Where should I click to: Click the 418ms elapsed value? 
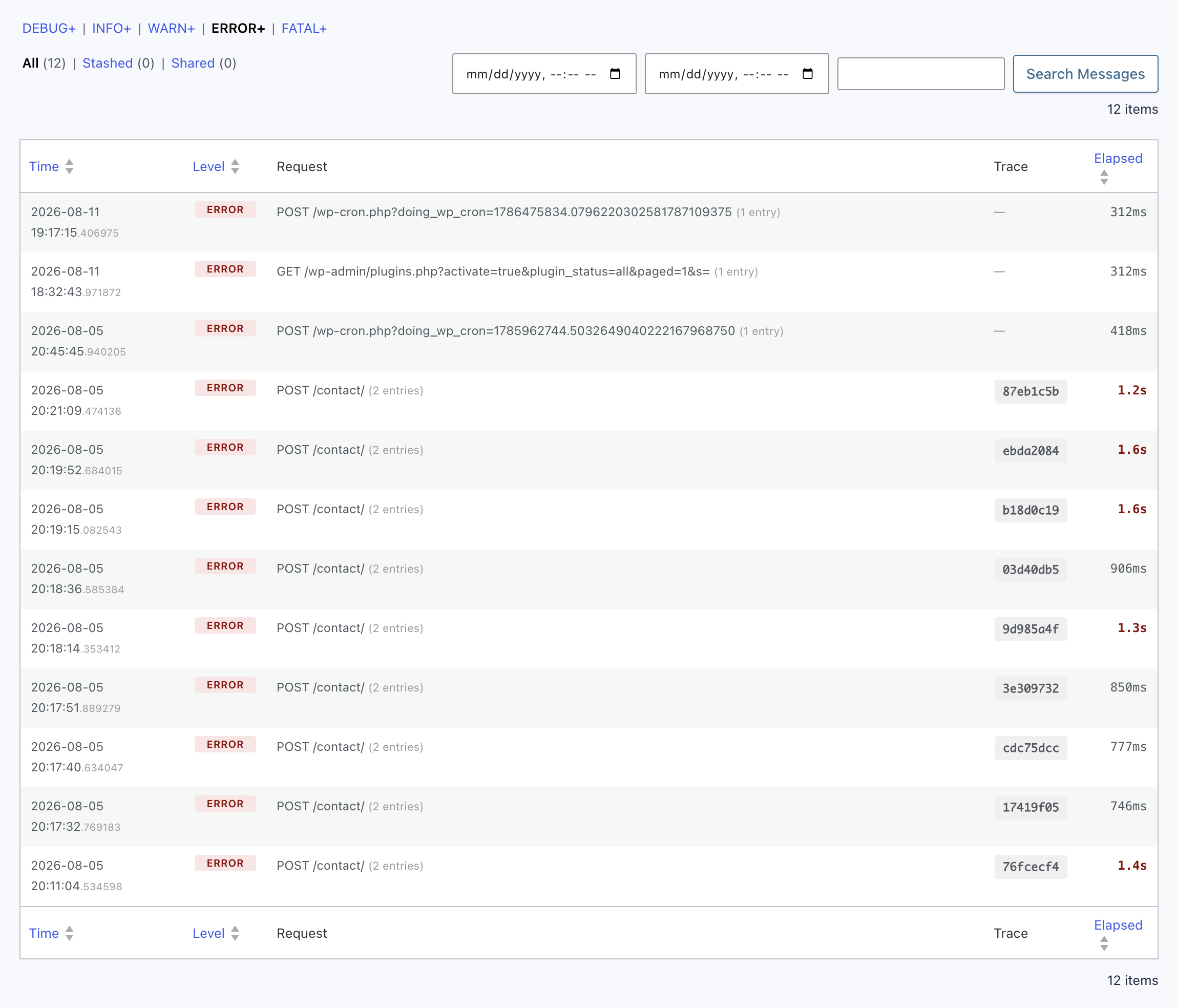[x=1128, y=331]
